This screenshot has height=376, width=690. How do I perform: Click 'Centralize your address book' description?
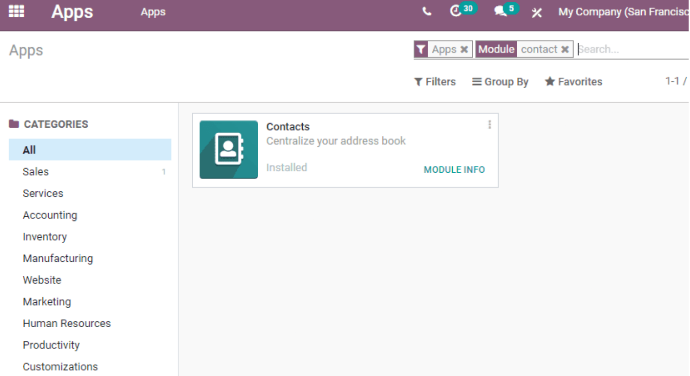(336, 141)
